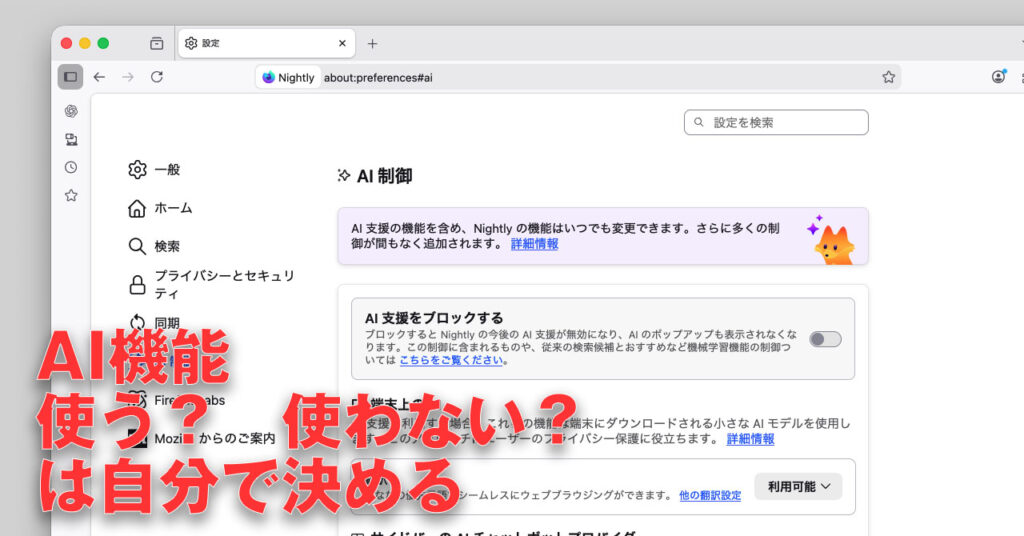Click the magnifier icon beside 検索

click(x=136, y=246)
